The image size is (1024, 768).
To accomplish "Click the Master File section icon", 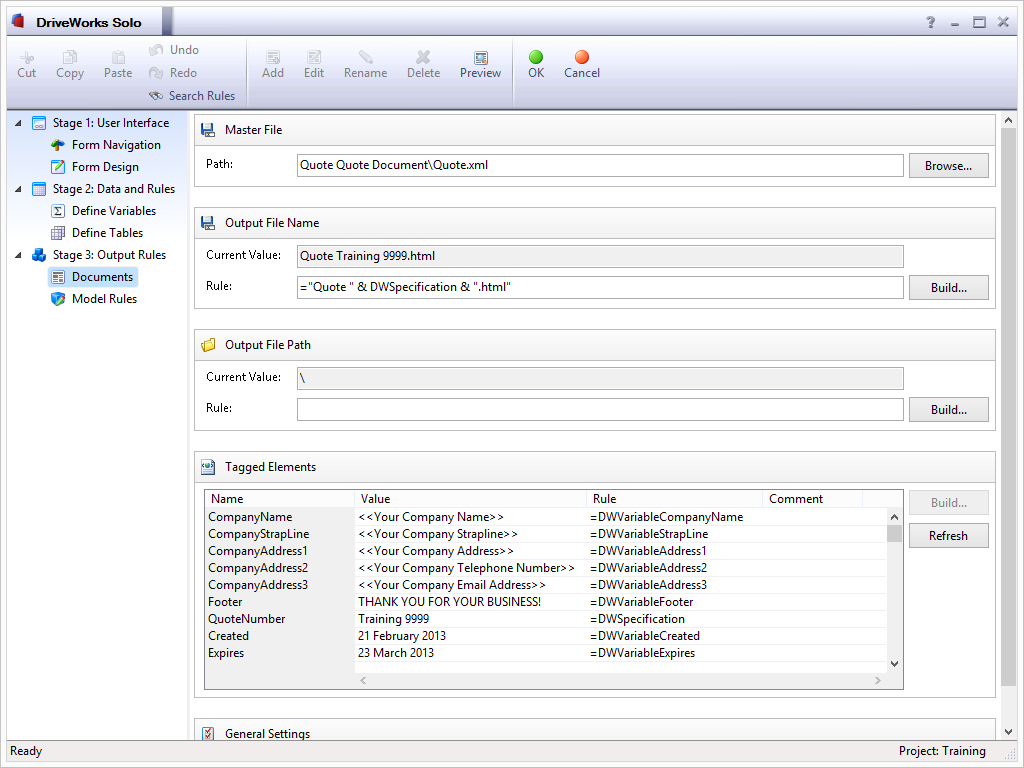I will pyautogui.click(x=208, y=130).
